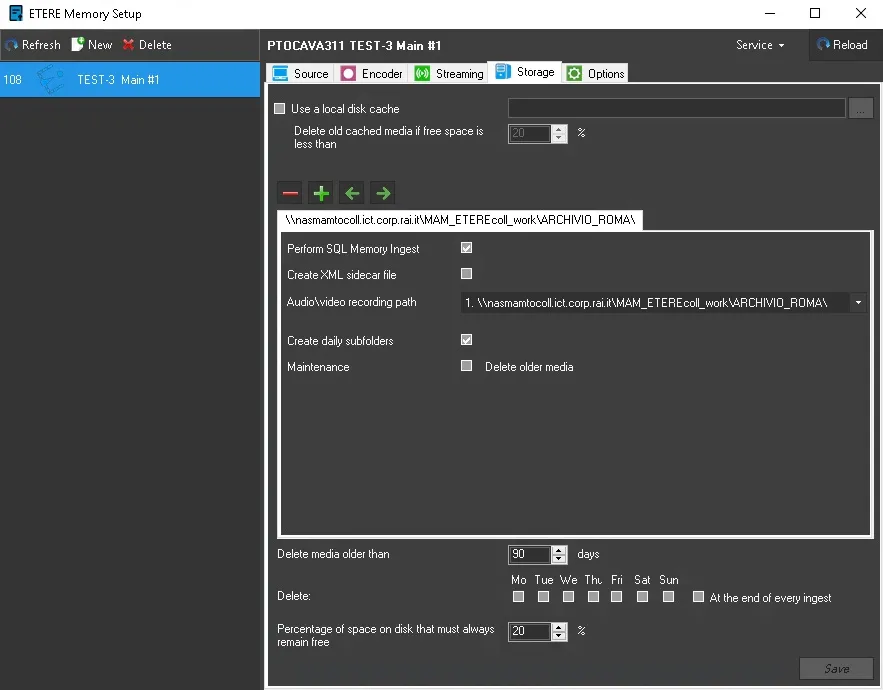Image resolution: width=883 pixels, height=690 pixels.
Task: Click the green left arrow icon
Action: (x=351, y=193)
